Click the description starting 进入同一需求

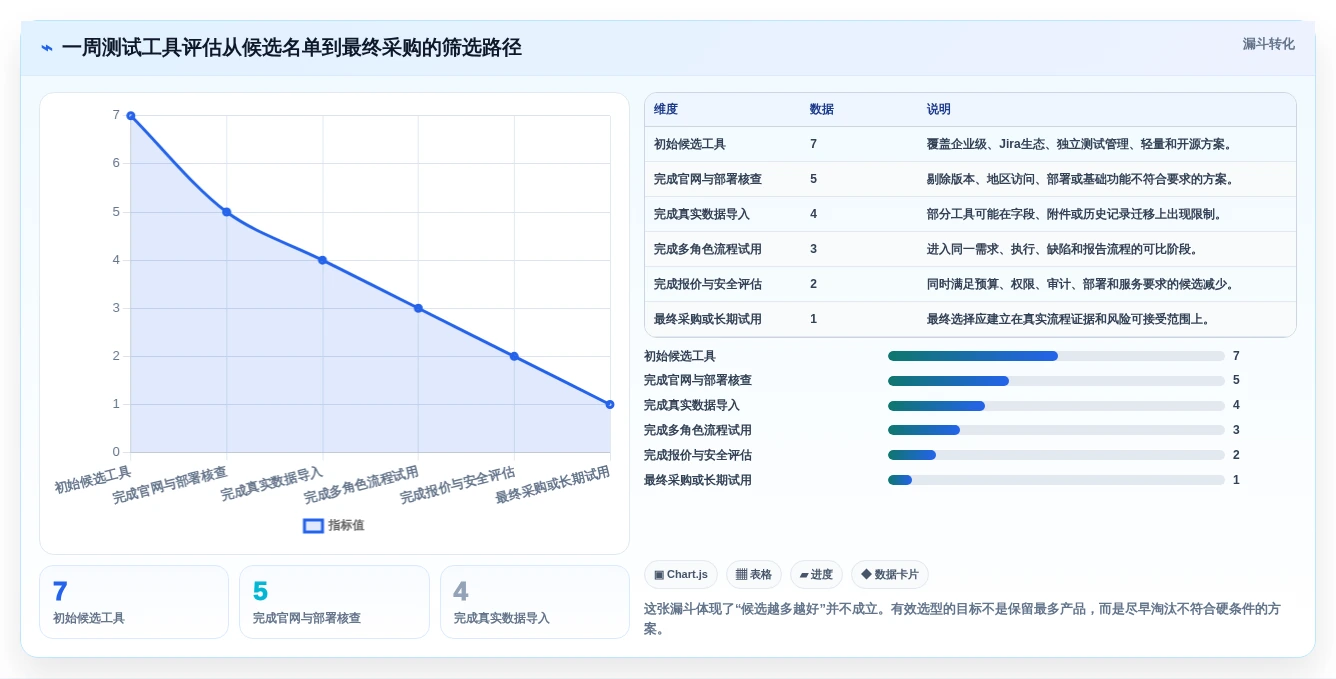click(x=1065, y=249)
